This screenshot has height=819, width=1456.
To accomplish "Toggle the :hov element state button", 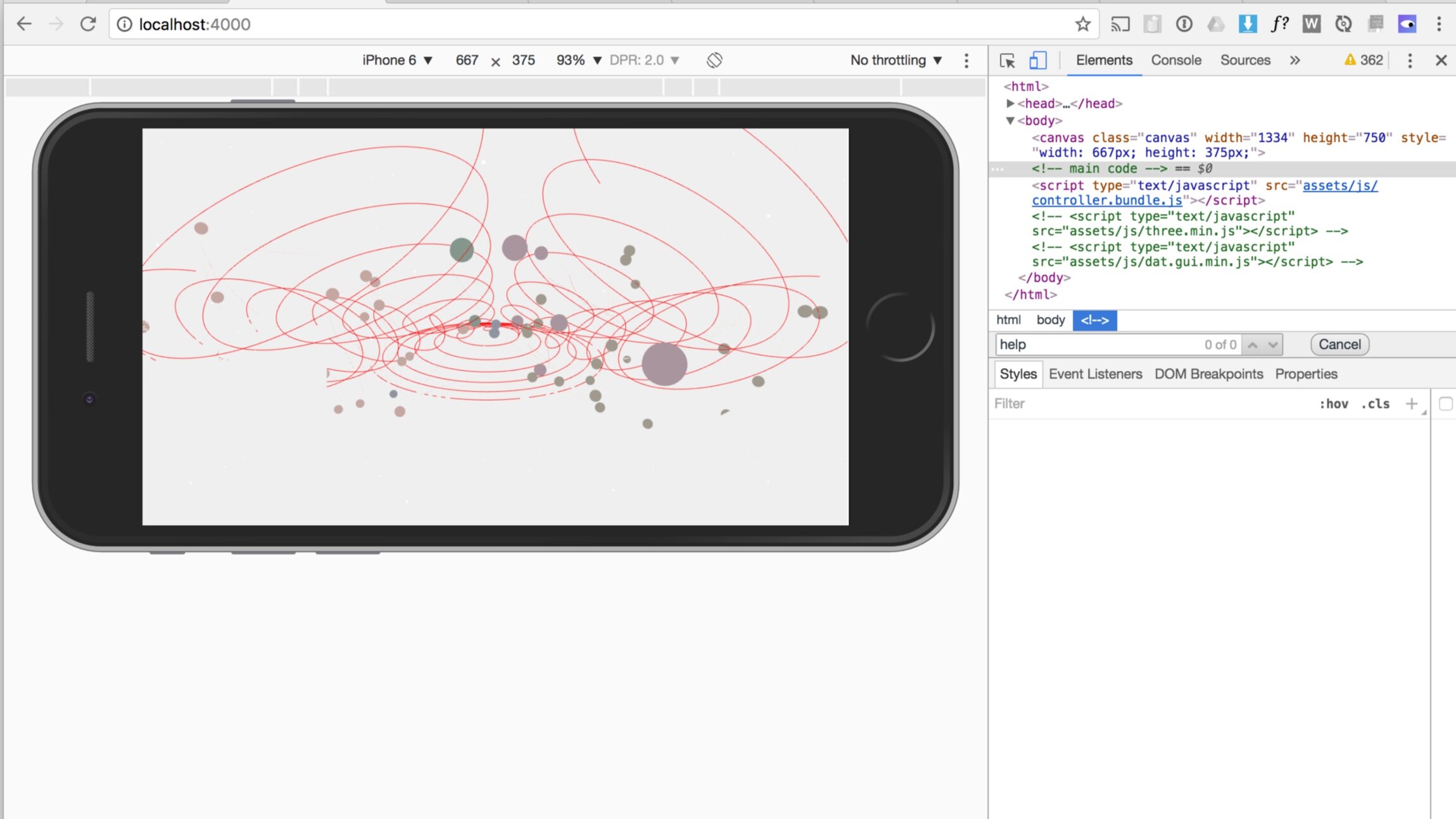I will click(1333, 403).
